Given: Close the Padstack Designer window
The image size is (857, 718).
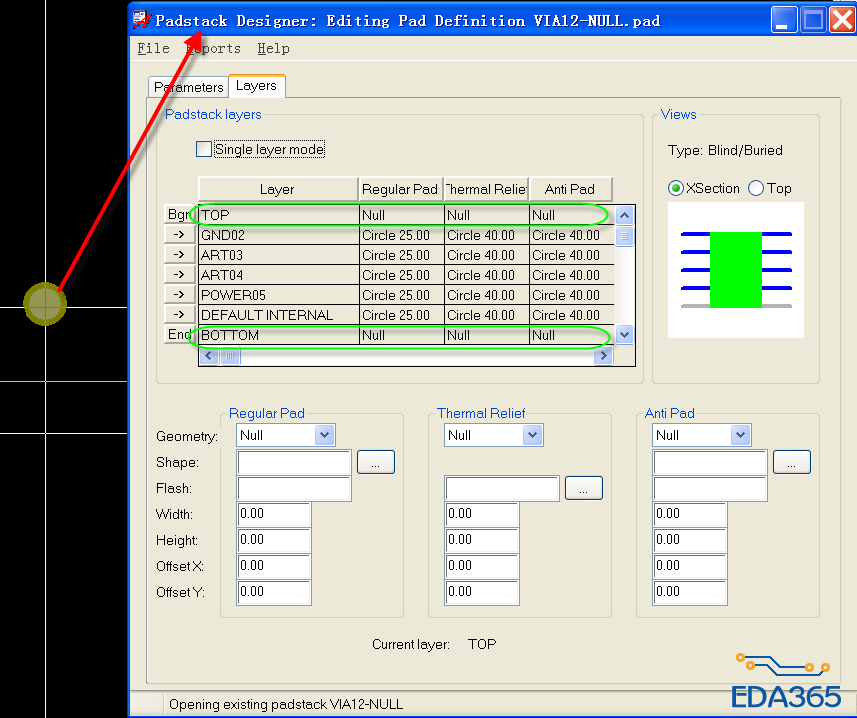Looking at the screenshot, I should [842, 20].
